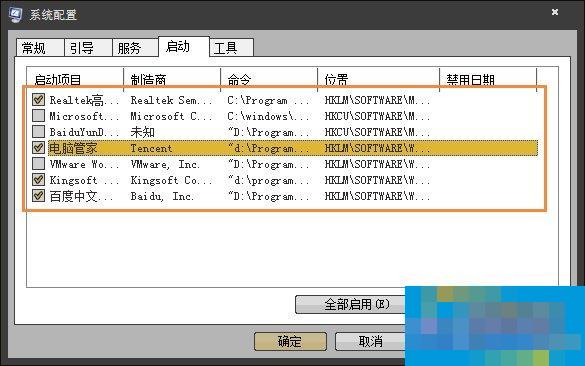Click the Realtek Sem... manufacturer cell
This screenshot has width=585, height=366.
171,100
